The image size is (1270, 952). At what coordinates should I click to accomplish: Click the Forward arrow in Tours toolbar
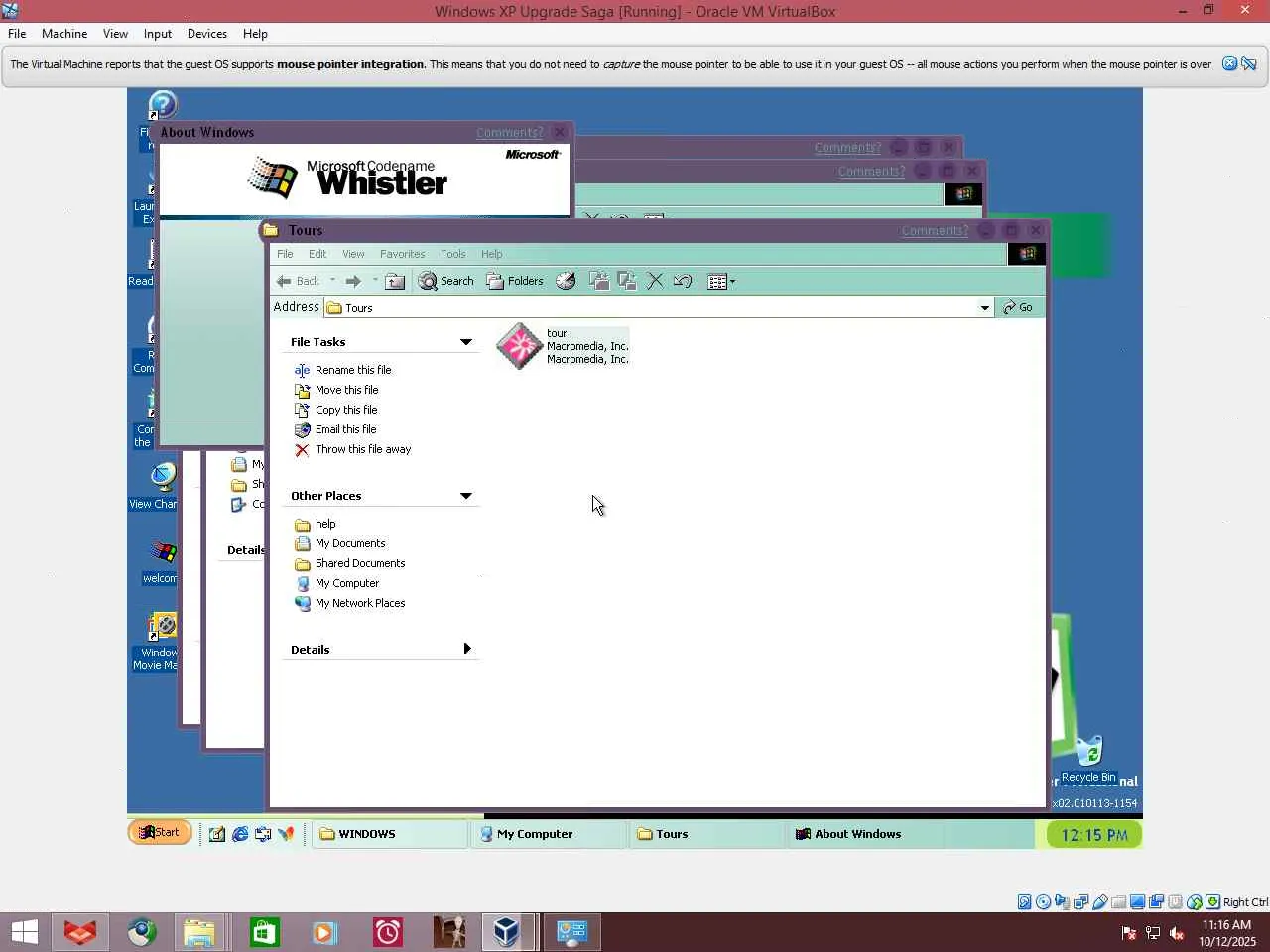tap(353, 281)
